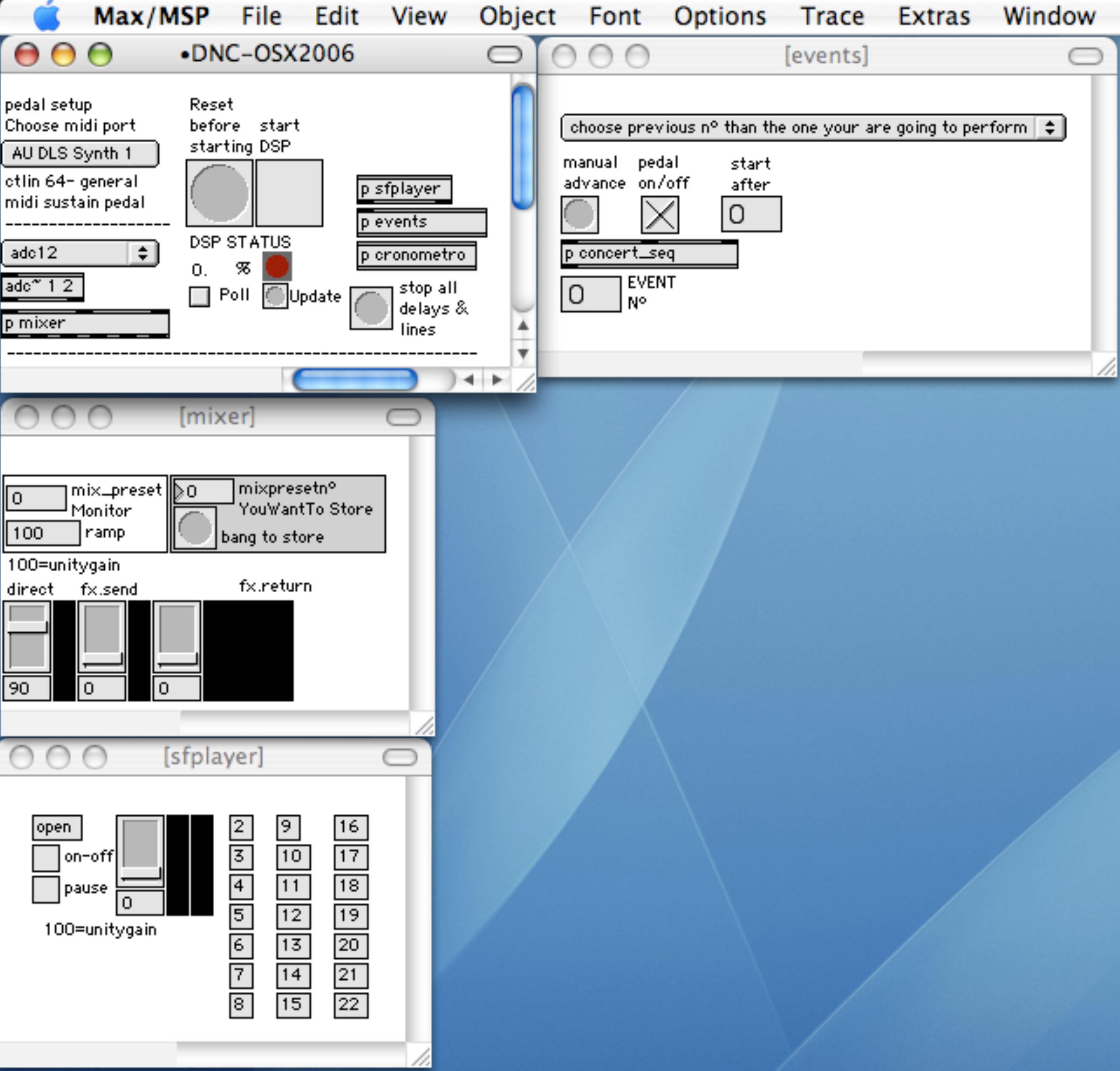Click sfplayer cue message 9

pos(288,827)
